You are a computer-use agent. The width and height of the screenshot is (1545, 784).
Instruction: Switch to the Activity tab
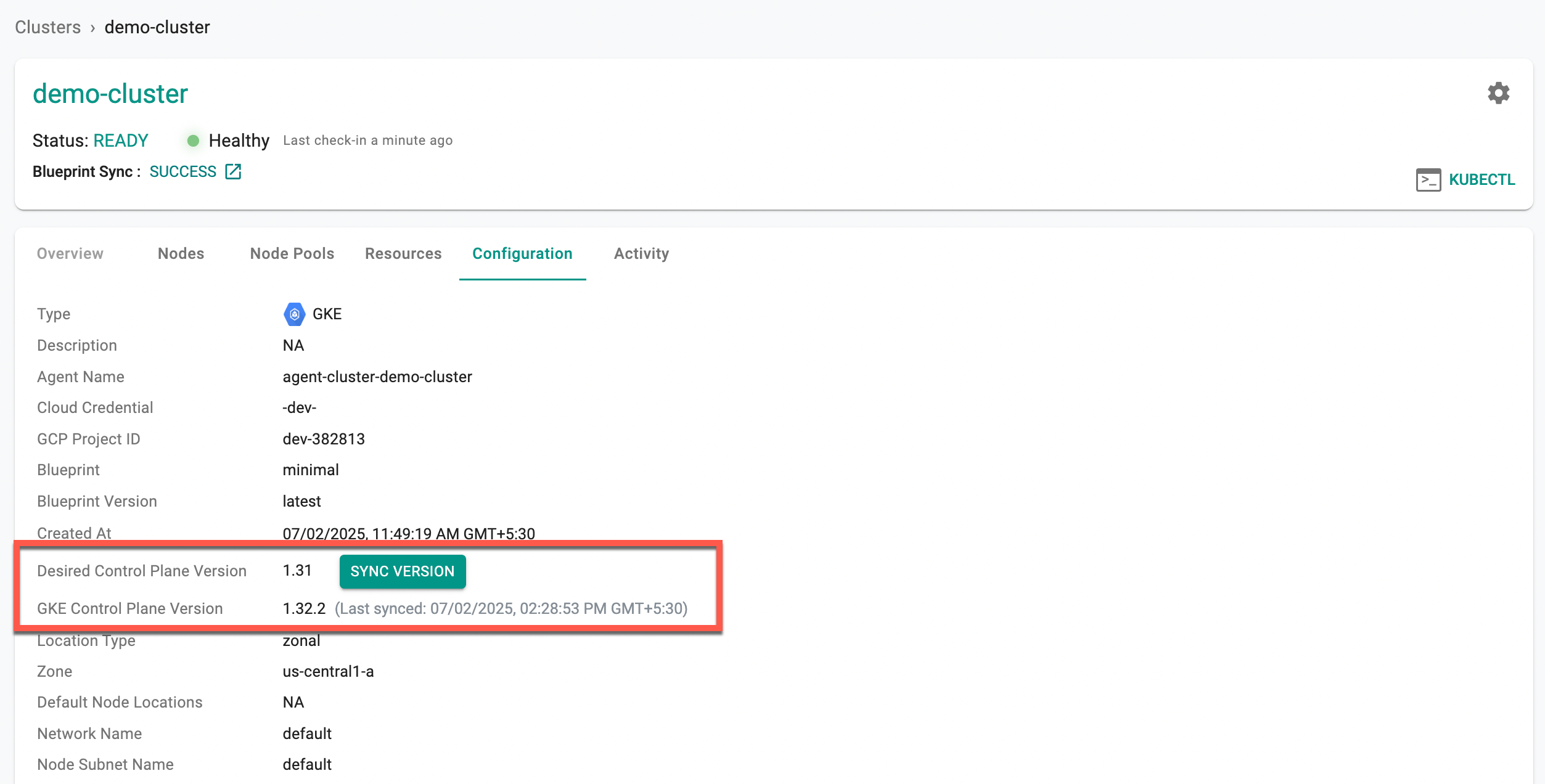click(641, 253)
